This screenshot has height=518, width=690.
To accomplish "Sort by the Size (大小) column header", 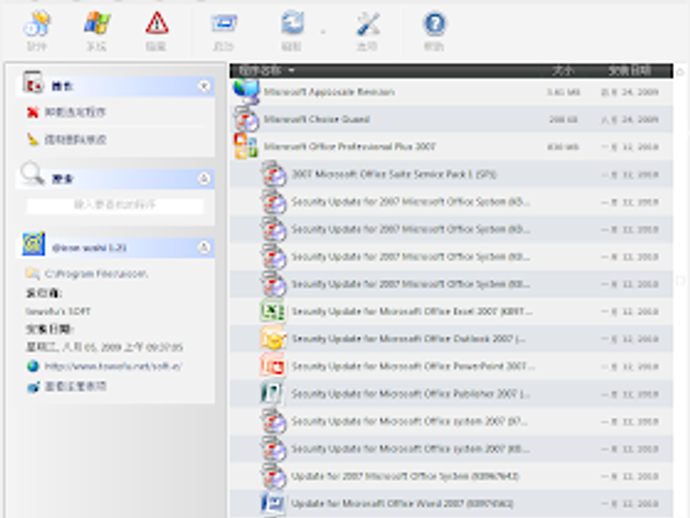I will tap(563, 70).
